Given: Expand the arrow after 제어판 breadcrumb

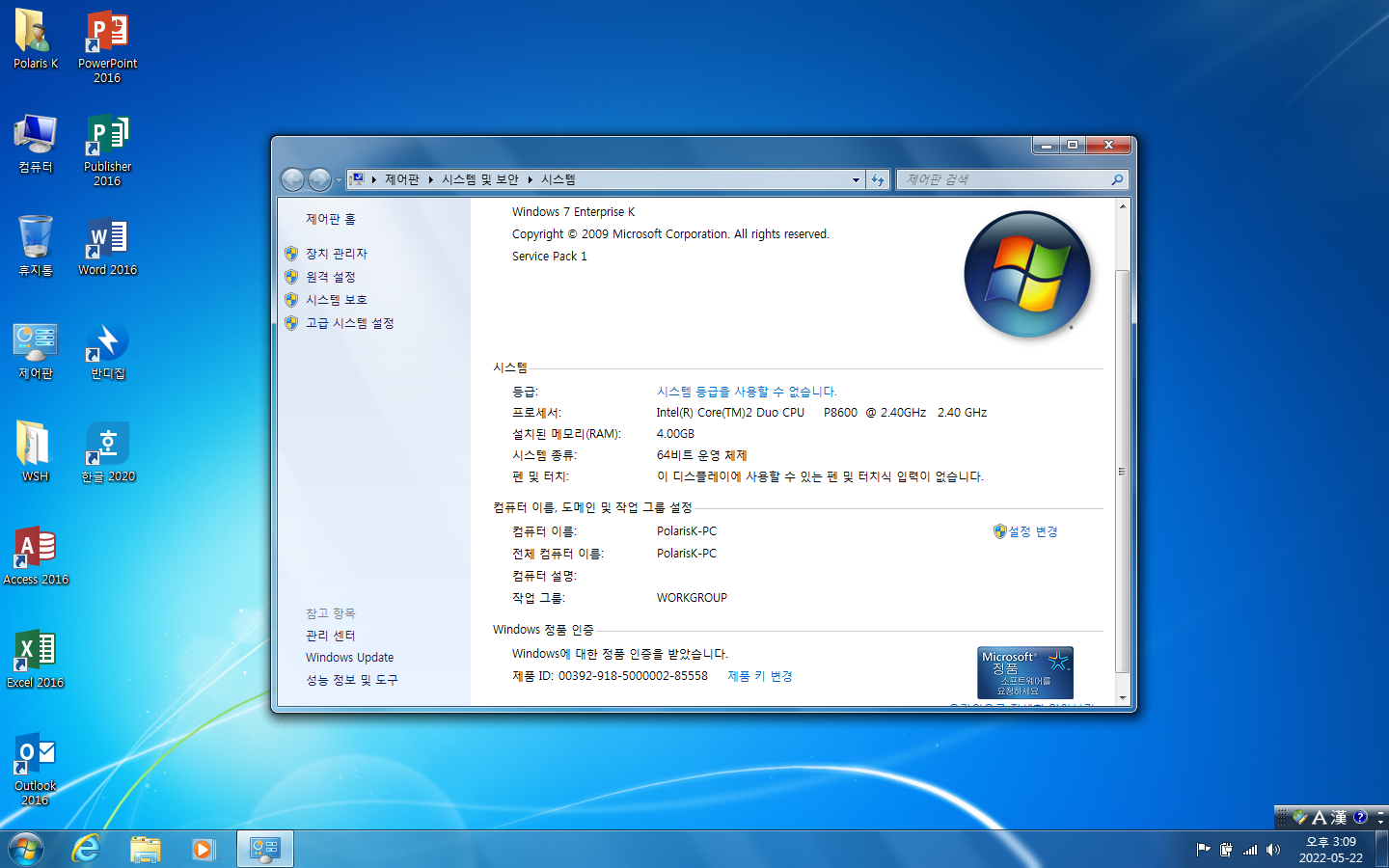Looking at the screenshot, I should pyautogui.click(x=430, y=179).
